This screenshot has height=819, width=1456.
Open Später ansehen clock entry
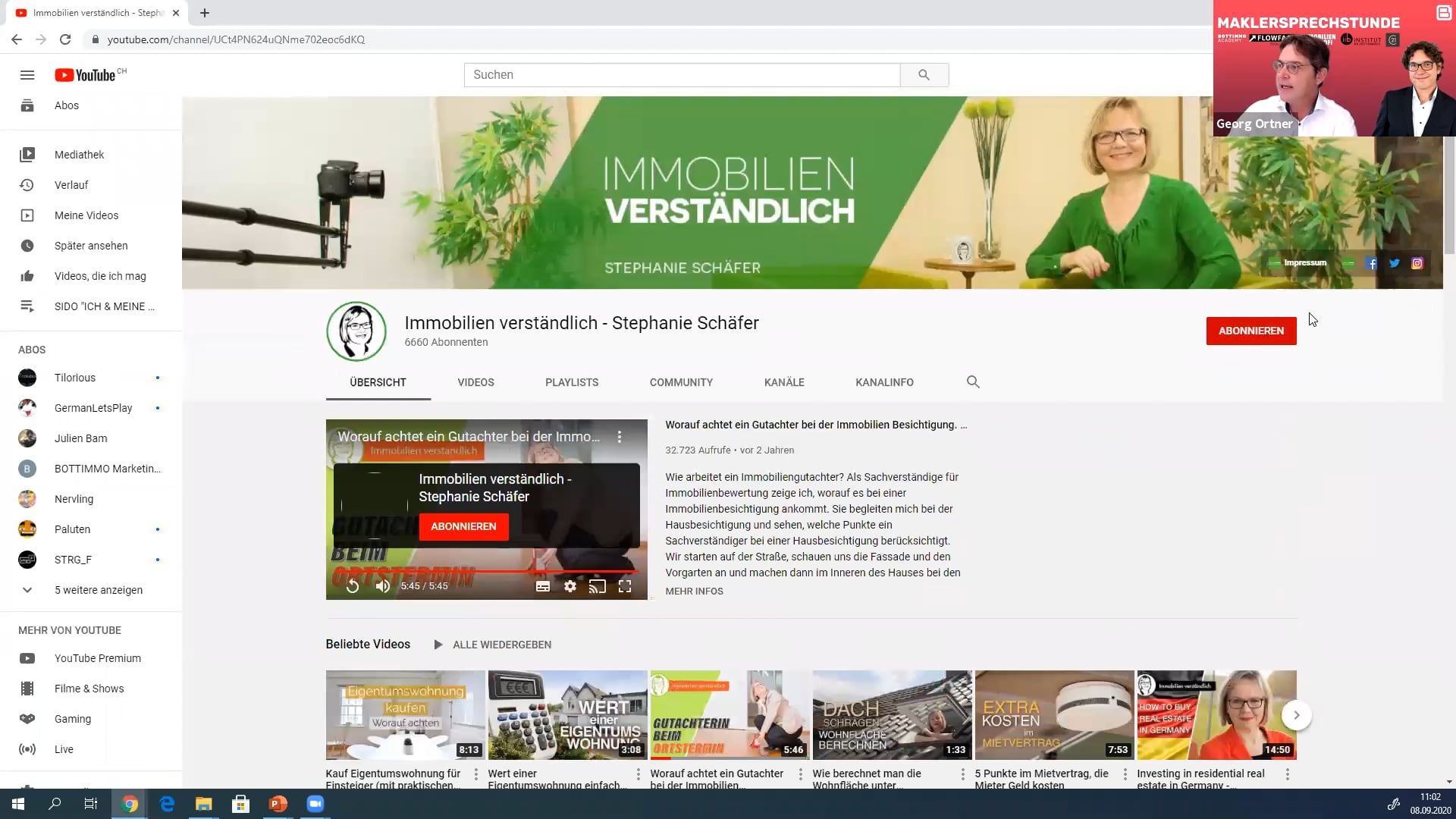(91, 246)
